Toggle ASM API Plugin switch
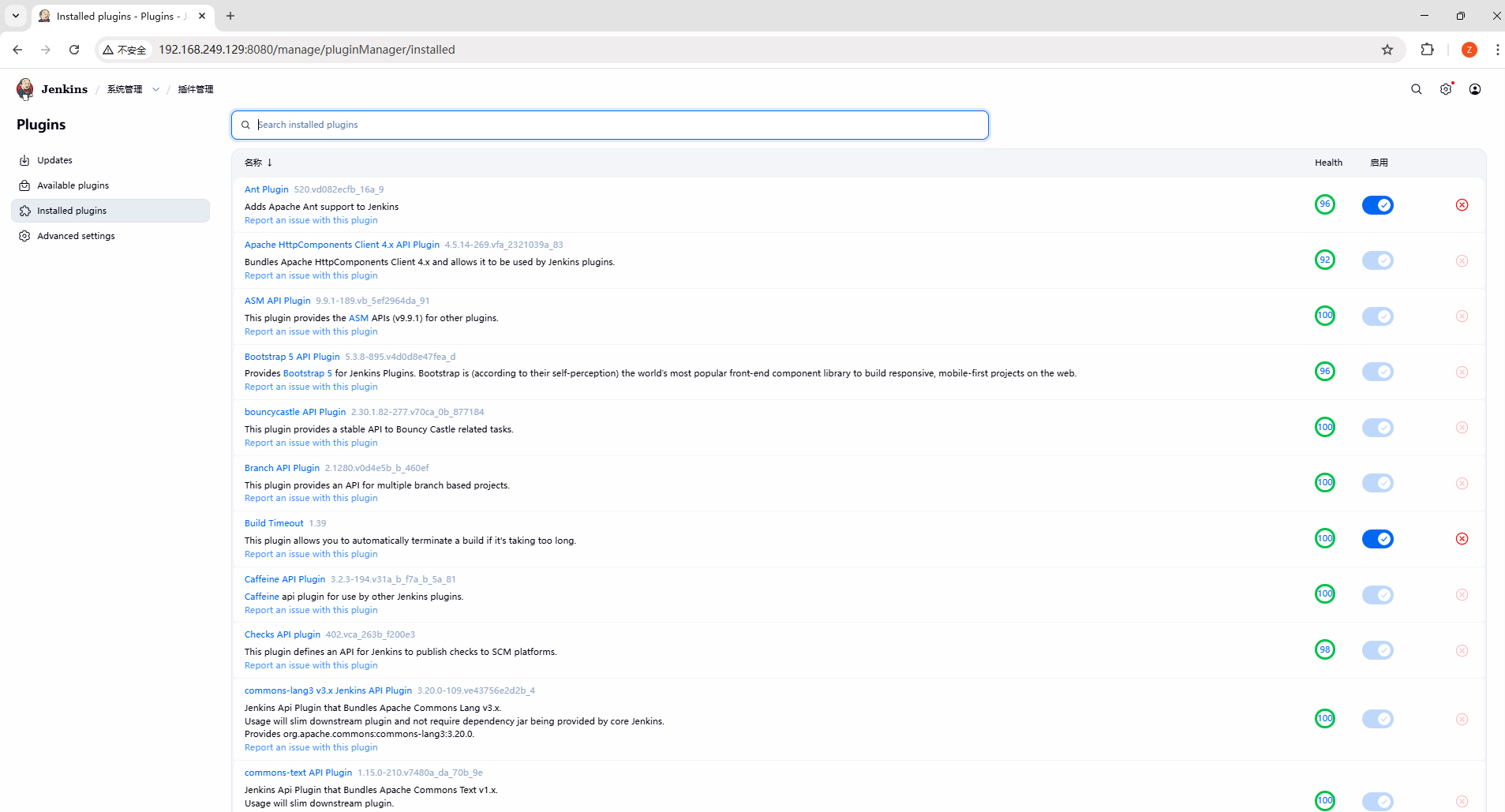Image resolution: width=1505 pixels, height=812 pixels. tap(1378, 316)
